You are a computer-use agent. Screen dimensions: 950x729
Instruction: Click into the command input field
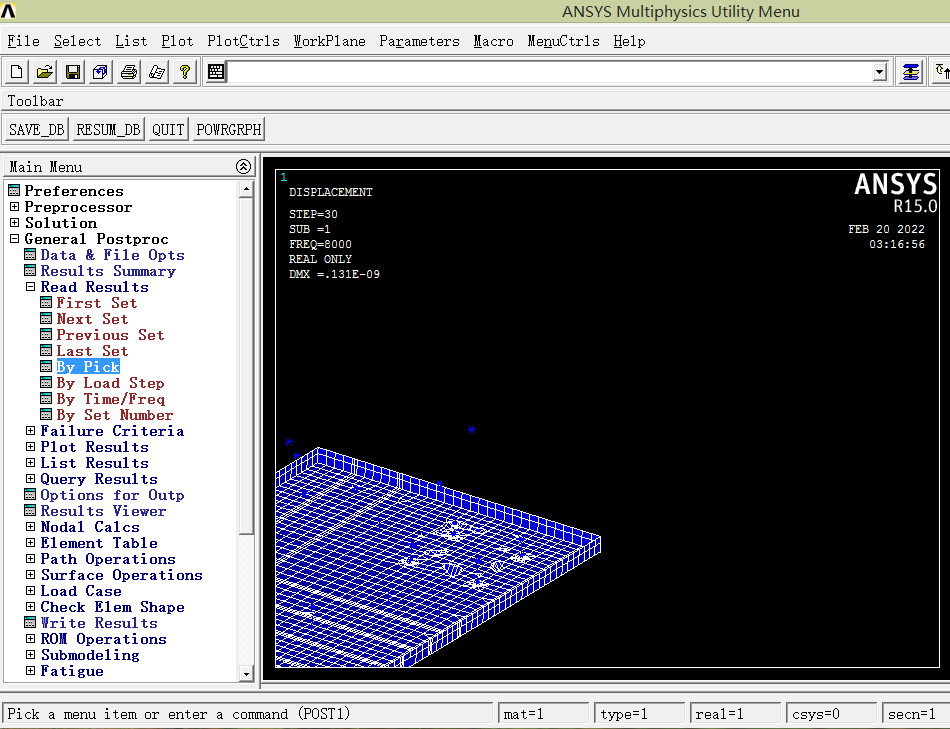[550, 73]
